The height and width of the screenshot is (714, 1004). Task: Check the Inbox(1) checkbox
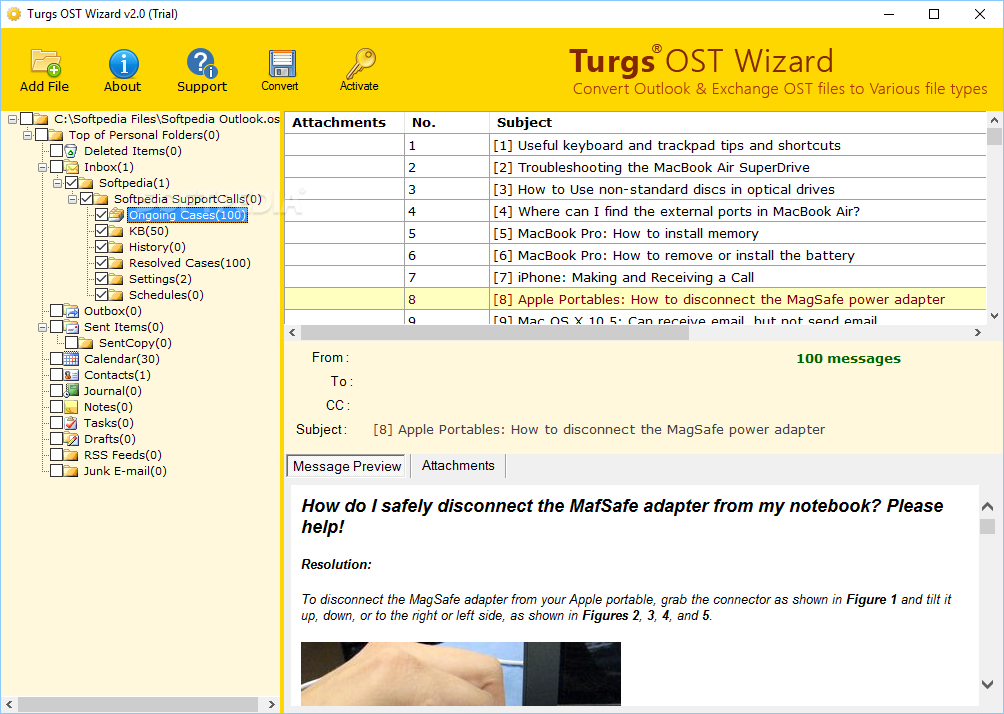click(x=56, y=167)
